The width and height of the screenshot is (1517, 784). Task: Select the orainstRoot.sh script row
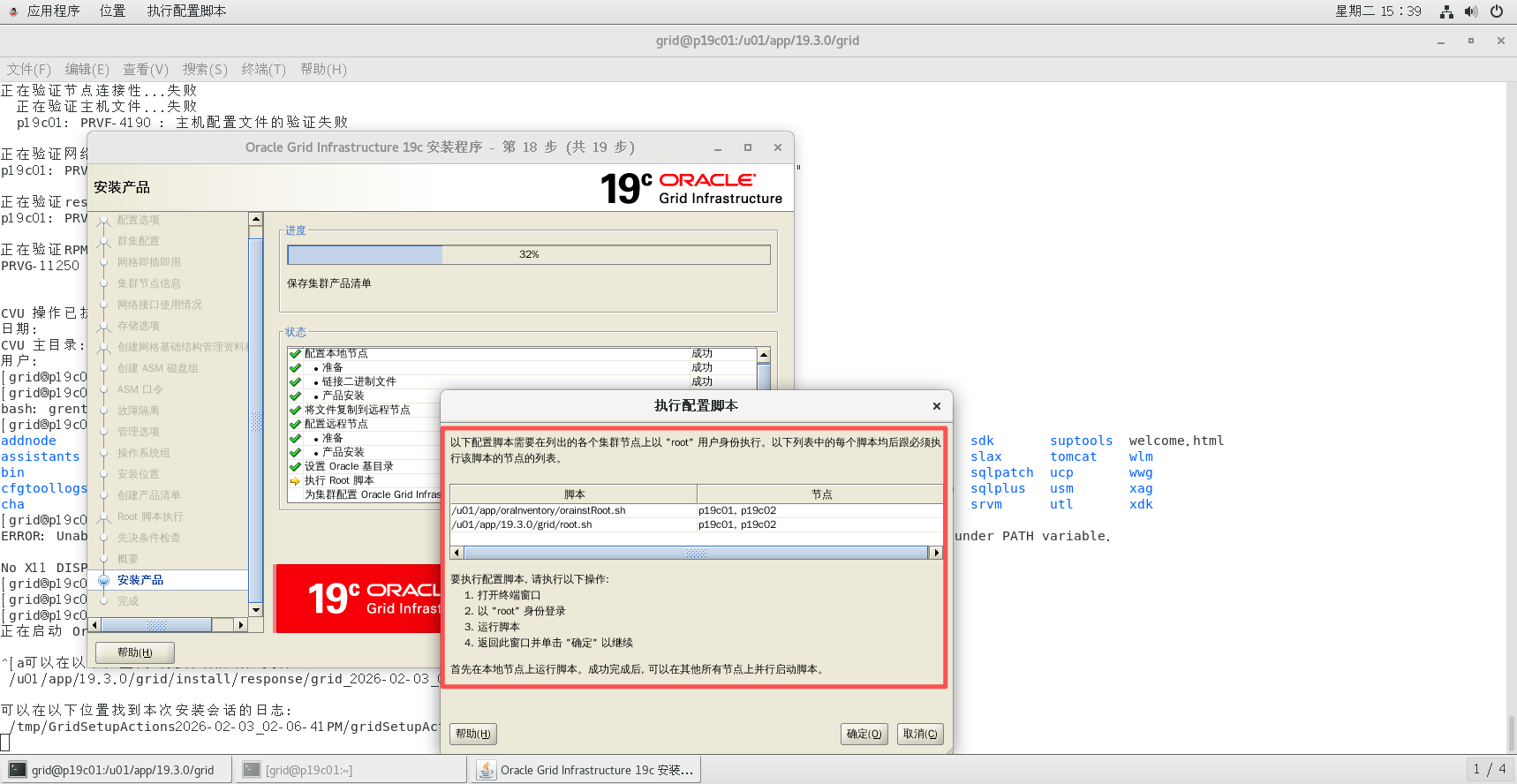(x=696, y=510)
